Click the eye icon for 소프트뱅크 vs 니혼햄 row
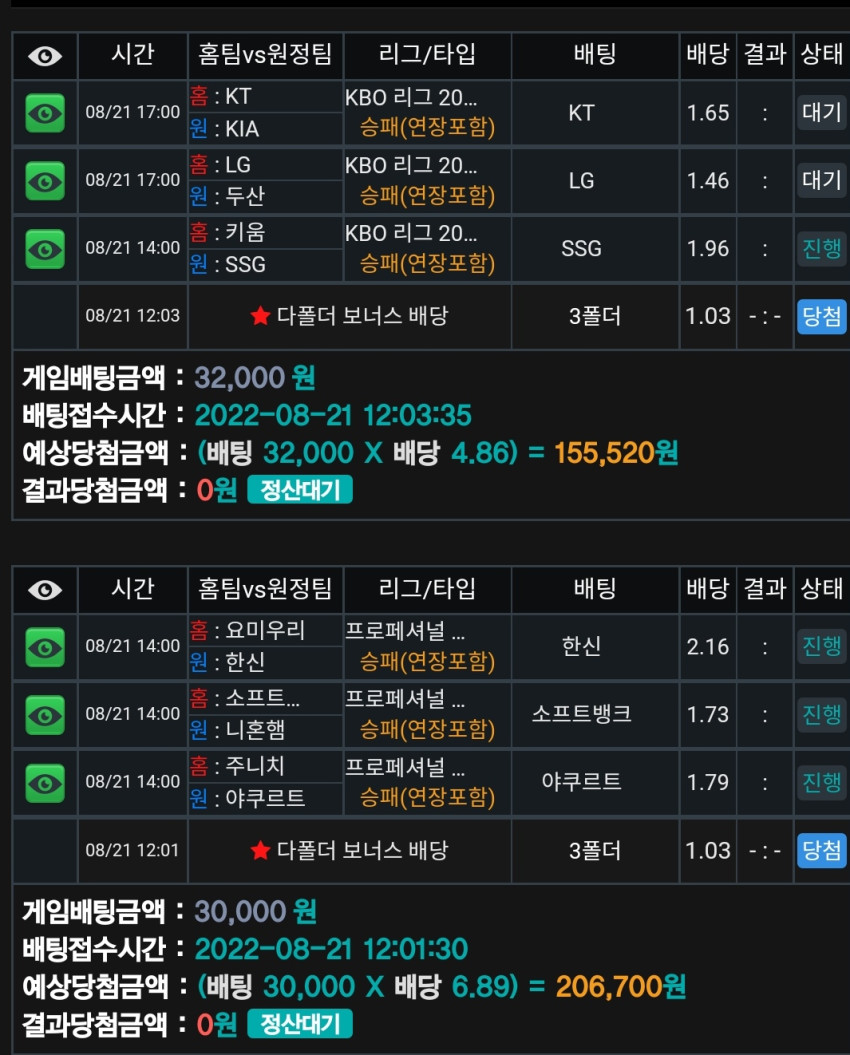 (x=45, y=715)
